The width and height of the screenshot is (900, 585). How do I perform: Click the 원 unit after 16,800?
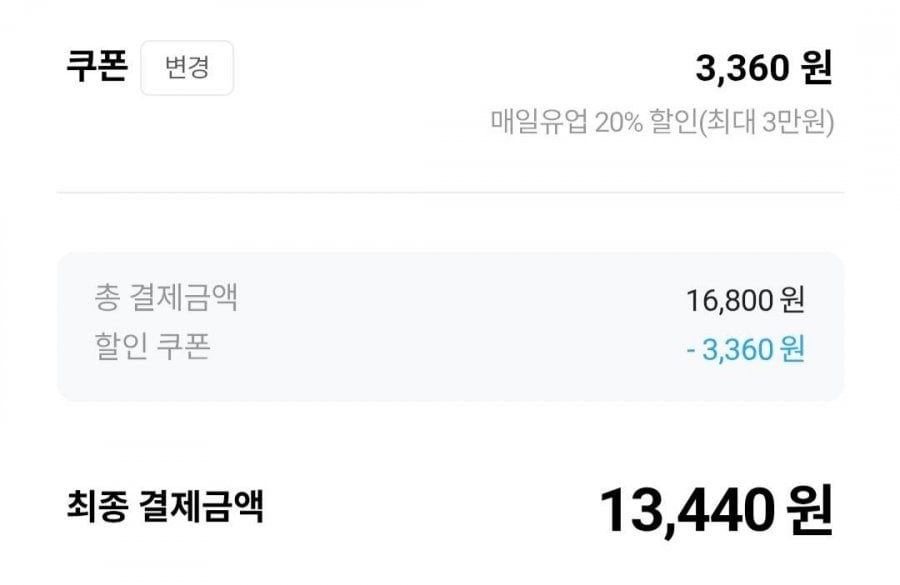click(x=793, y=298)
